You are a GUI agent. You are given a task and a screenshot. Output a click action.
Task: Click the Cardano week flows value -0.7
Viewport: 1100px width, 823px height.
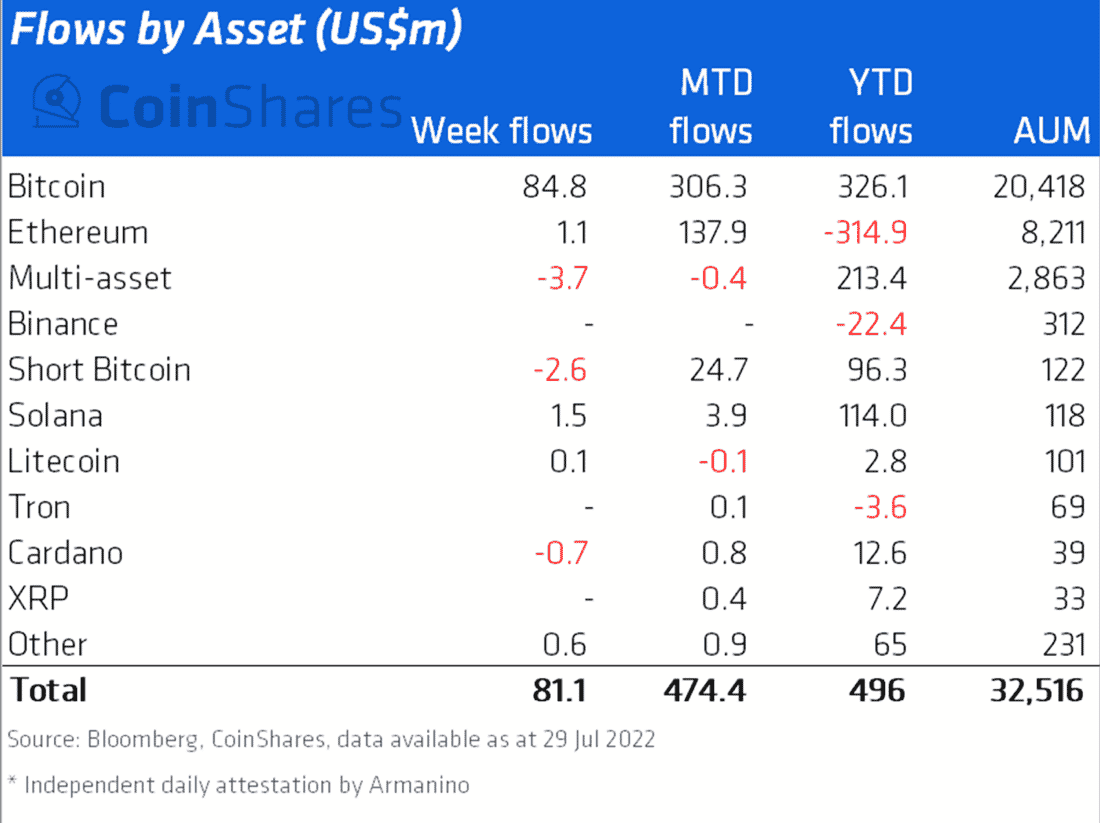click(561, 553)
